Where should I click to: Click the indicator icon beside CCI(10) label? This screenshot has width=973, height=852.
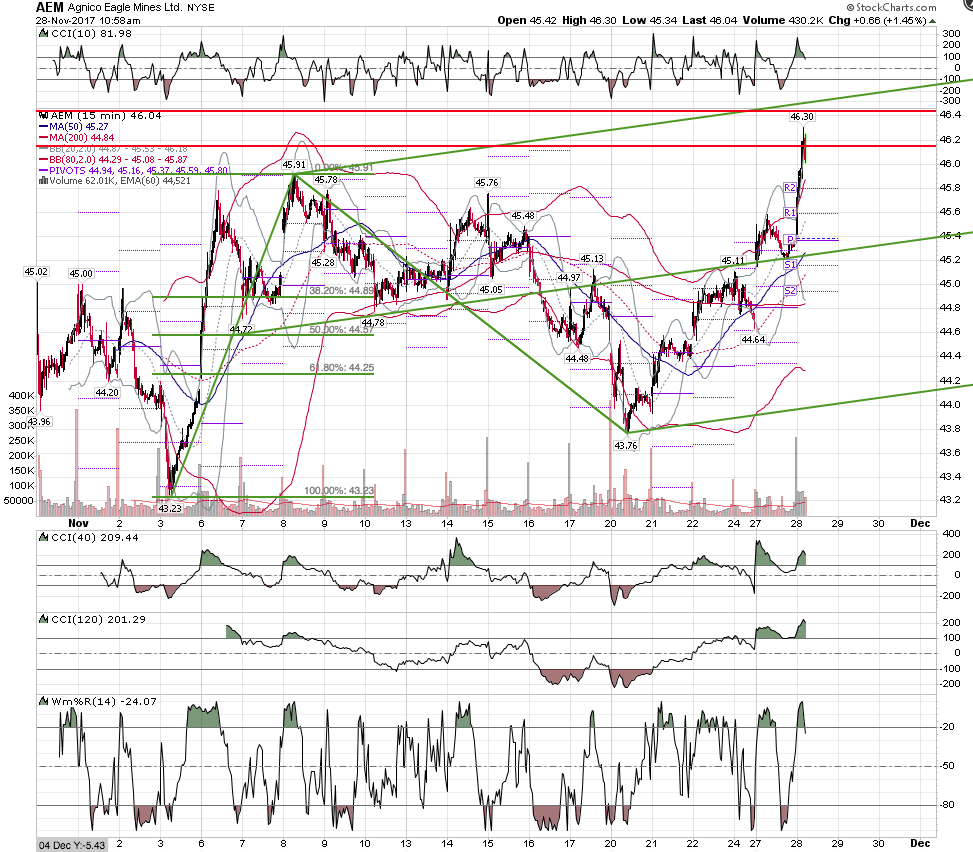tap(43, 34)
